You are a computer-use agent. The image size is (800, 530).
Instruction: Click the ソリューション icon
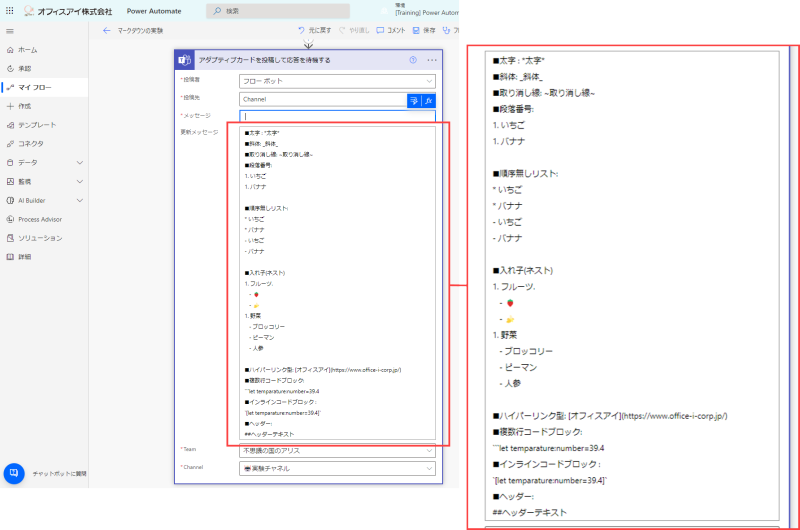pyautogui.click(x=10, y=238)
